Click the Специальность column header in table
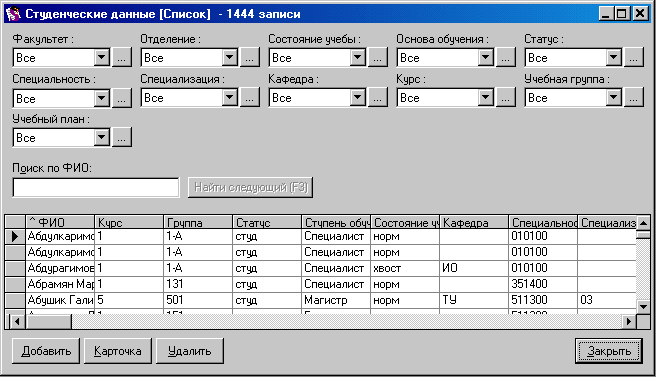The width and height of the screenshot is (656, 377). 543,222
